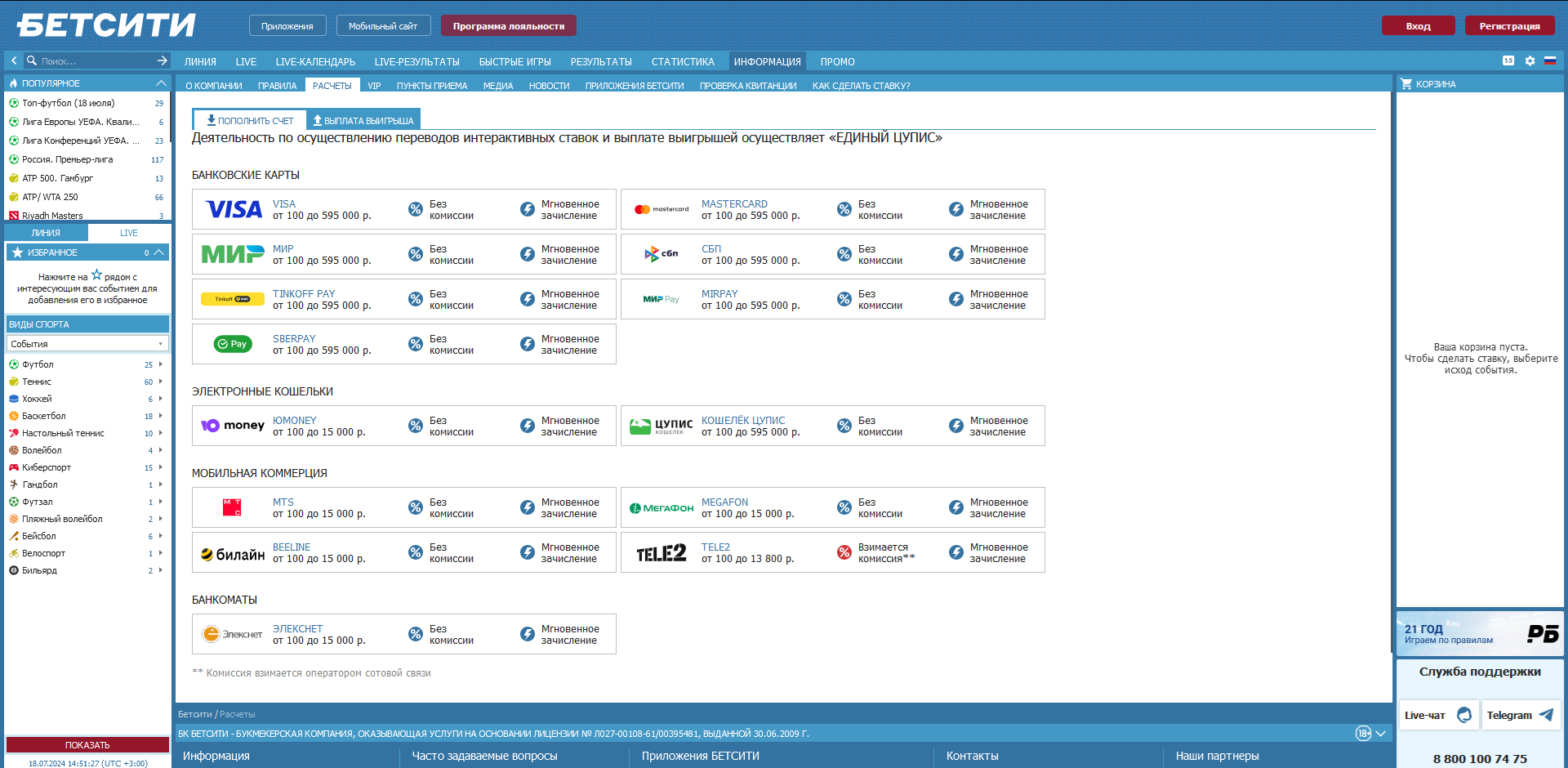Click the red MTS logo
This screenshot has height=768, width=1568.
click(232, 507)
